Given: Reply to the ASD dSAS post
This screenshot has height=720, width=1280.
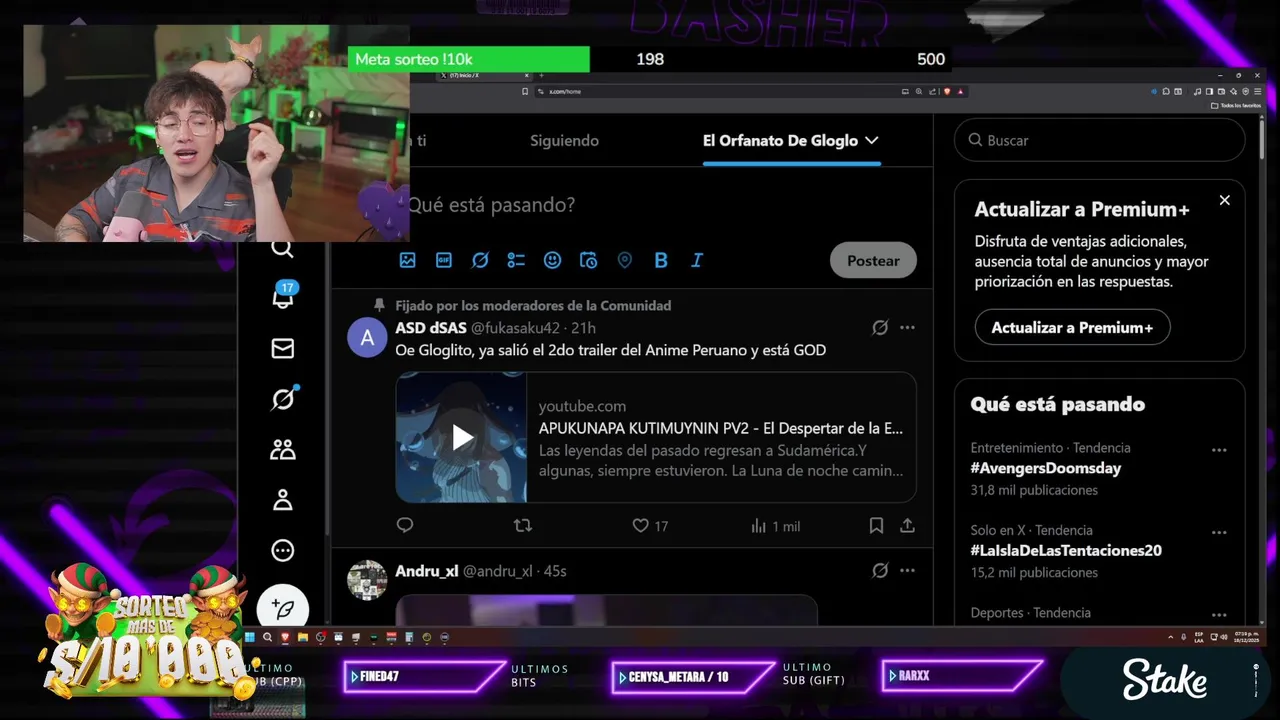Looking at the screenshot, I should 405,525.
